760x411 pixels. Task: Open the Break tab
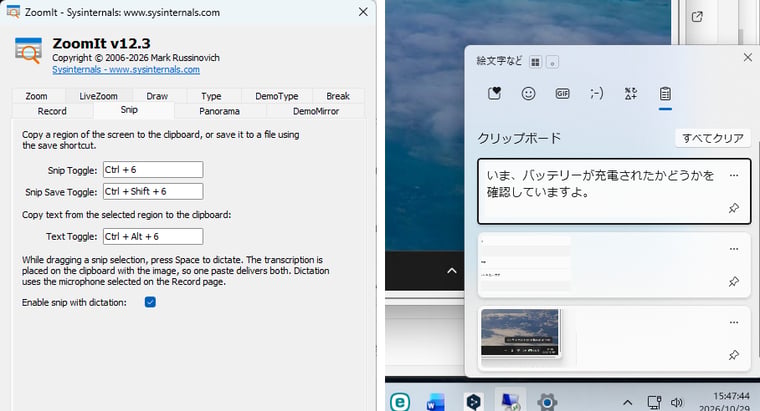coord(338,96)
